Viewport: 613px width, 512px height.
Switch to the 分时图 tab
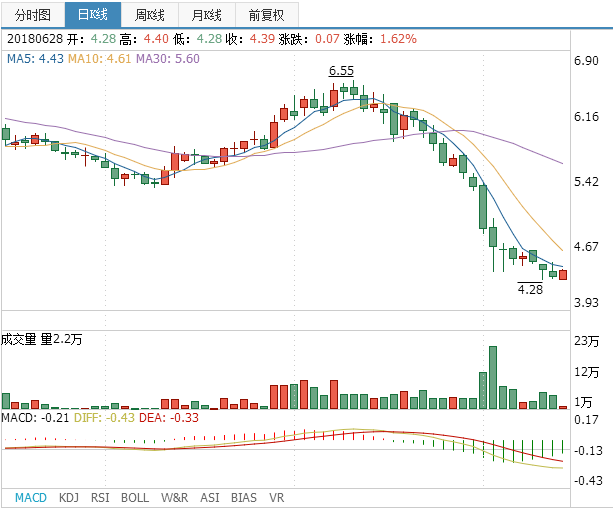click(32, 15)
